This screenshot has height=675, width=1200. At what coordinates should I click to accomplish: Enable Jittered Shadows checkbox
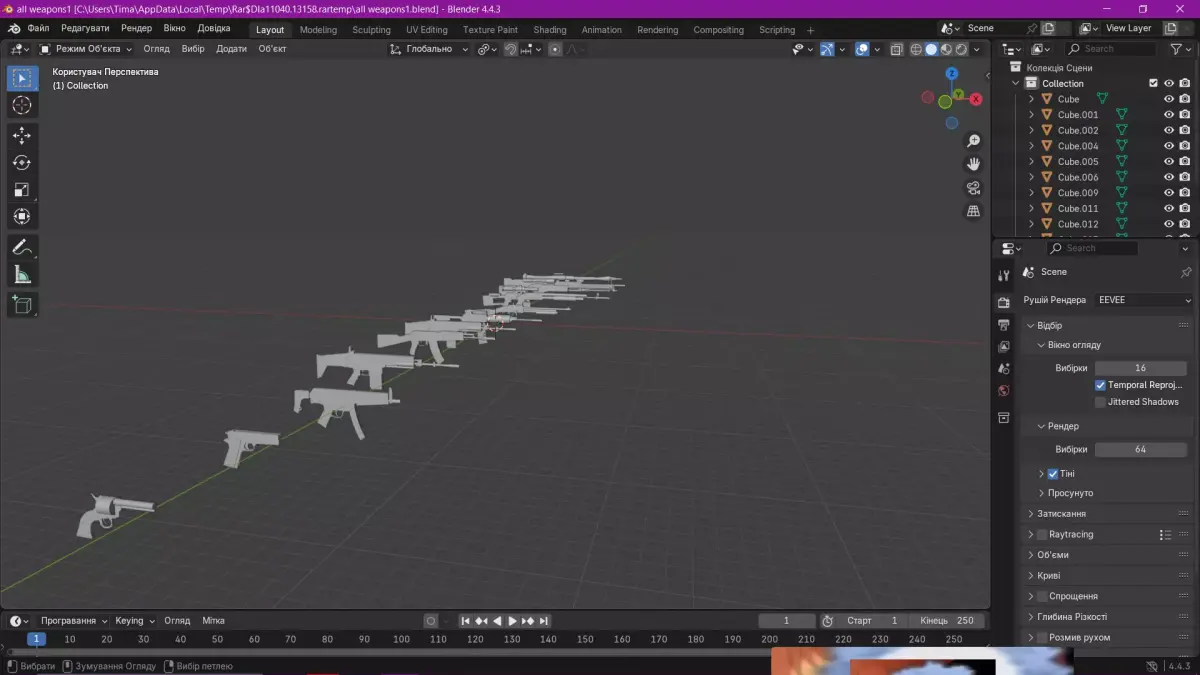pos(1100,402)
